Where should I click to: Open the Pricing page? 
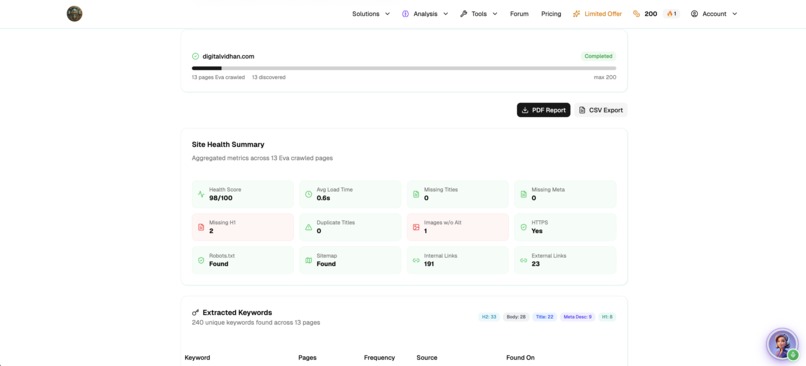click(551, 14)
